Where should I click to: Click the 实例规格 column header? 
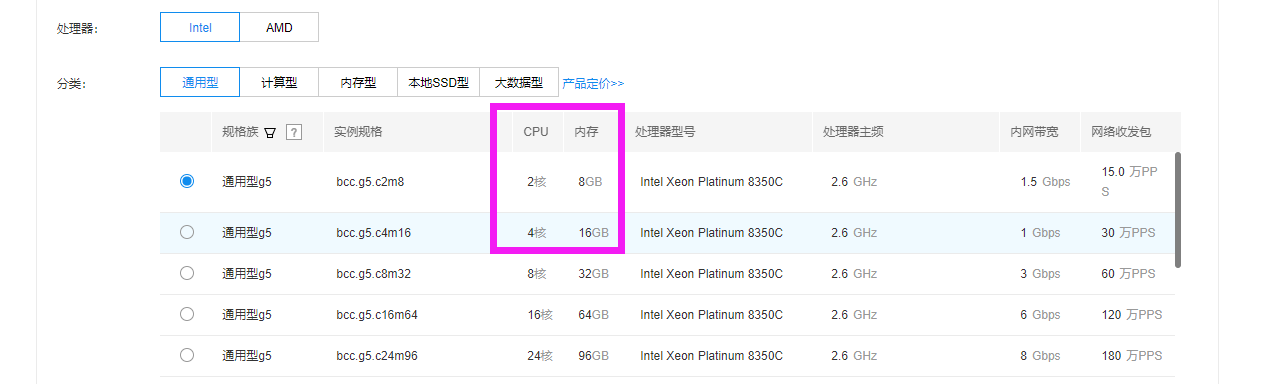point(358,132)
